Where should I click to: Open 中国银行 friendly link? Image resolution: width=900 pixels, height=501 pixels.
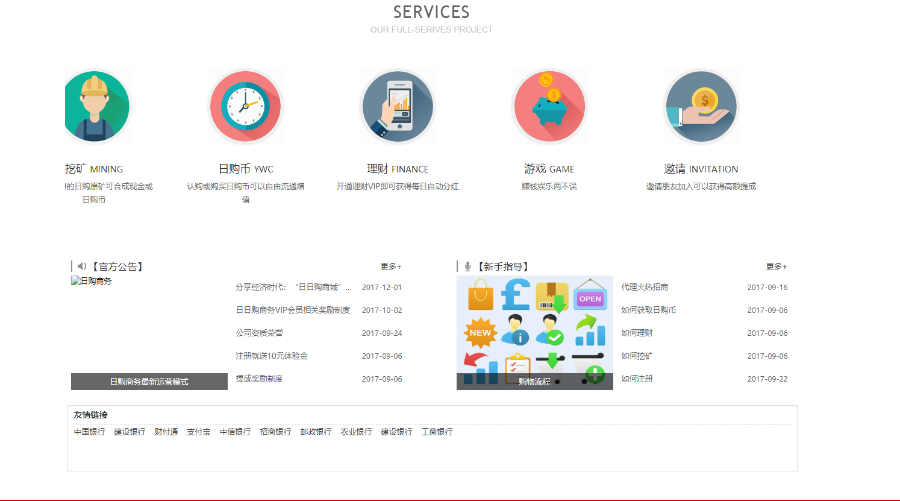point(90,432)
